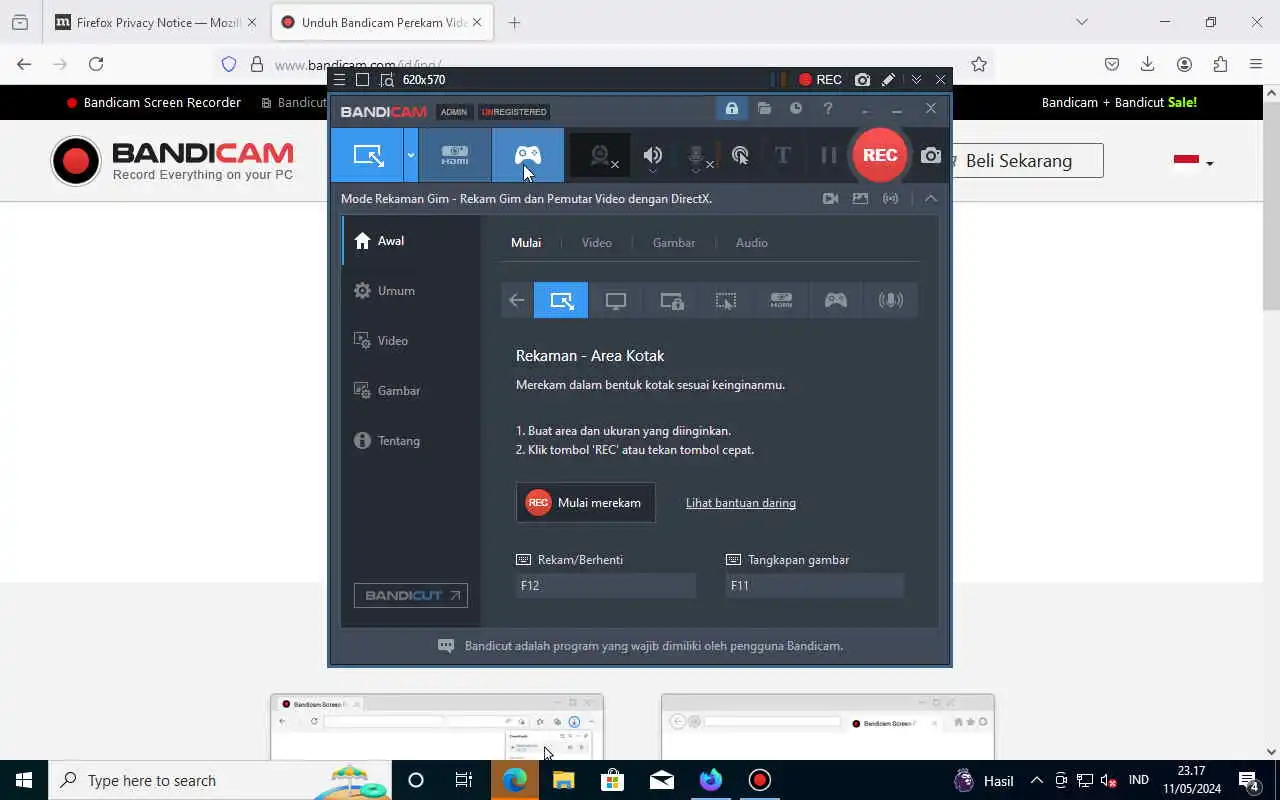
Task: Click the overlay bar camera icon
Action: pyautogui.click(x=862, y=80)
